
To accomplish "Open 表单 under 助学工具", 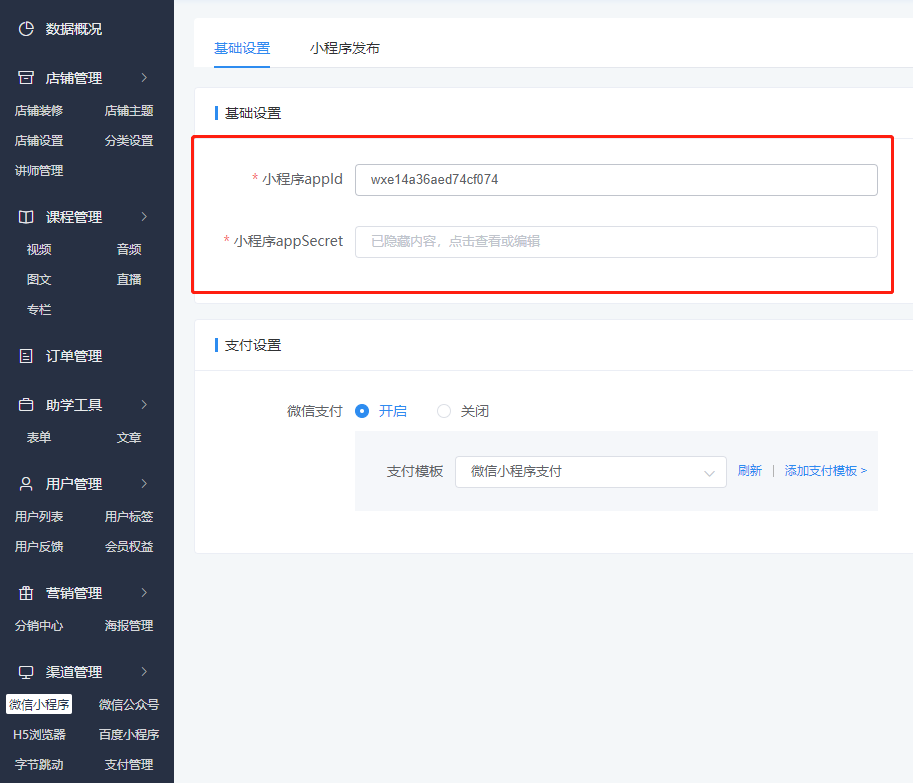I will click(39, 437).
